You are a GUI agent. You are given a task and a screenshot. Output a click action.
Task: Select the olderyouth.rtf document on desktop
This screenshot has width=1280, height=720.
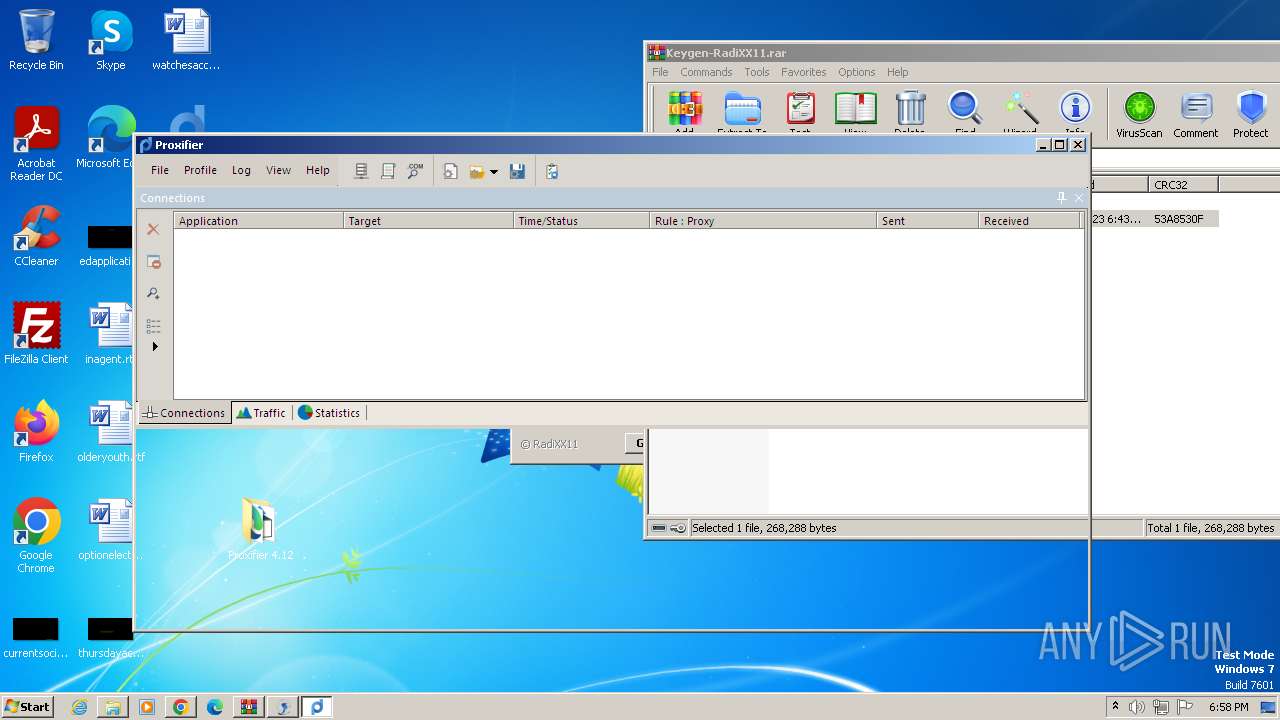(x=110, y=432)
